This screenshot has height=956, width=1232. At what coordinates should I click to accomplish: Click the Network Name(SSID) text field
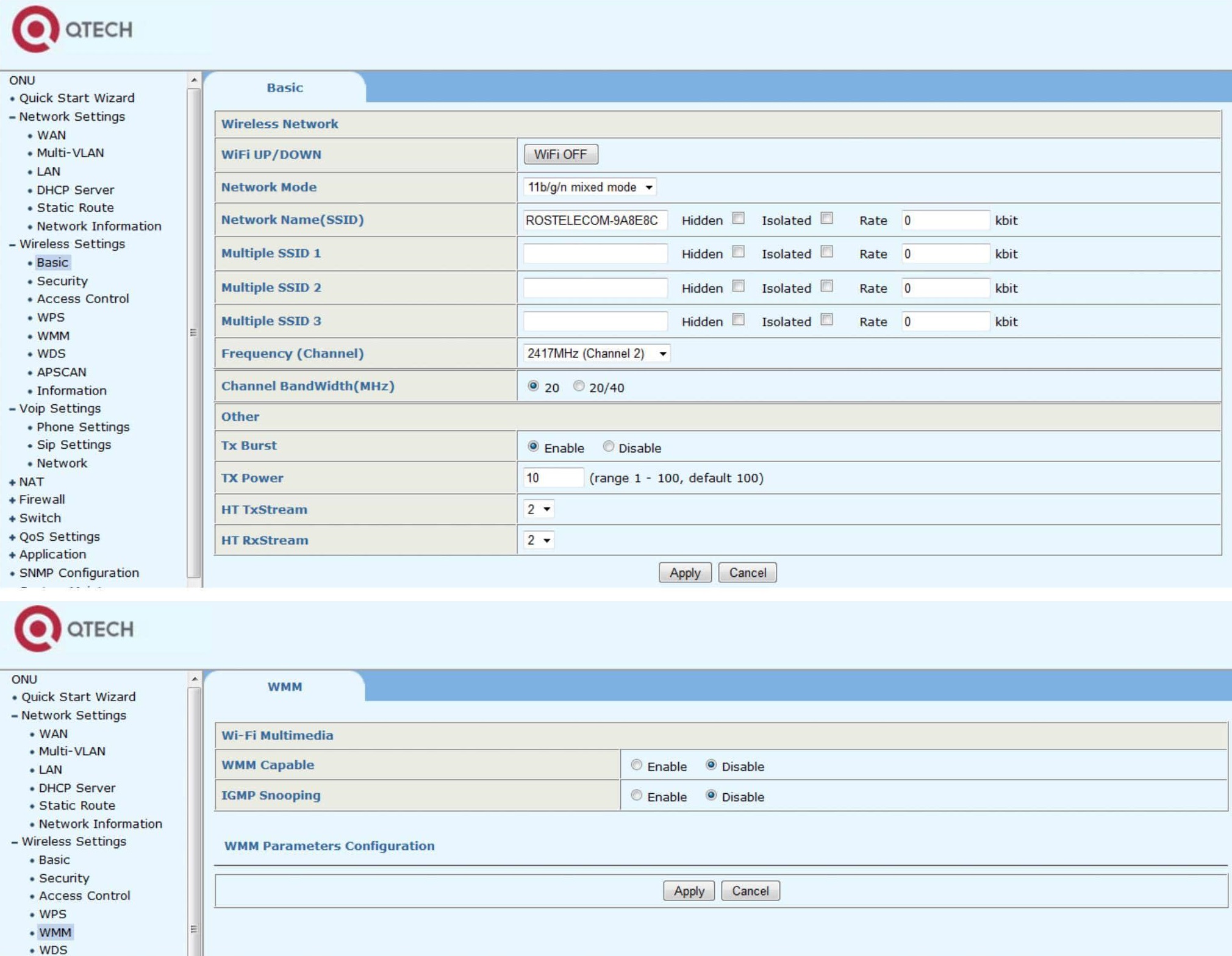click(595, 220)
